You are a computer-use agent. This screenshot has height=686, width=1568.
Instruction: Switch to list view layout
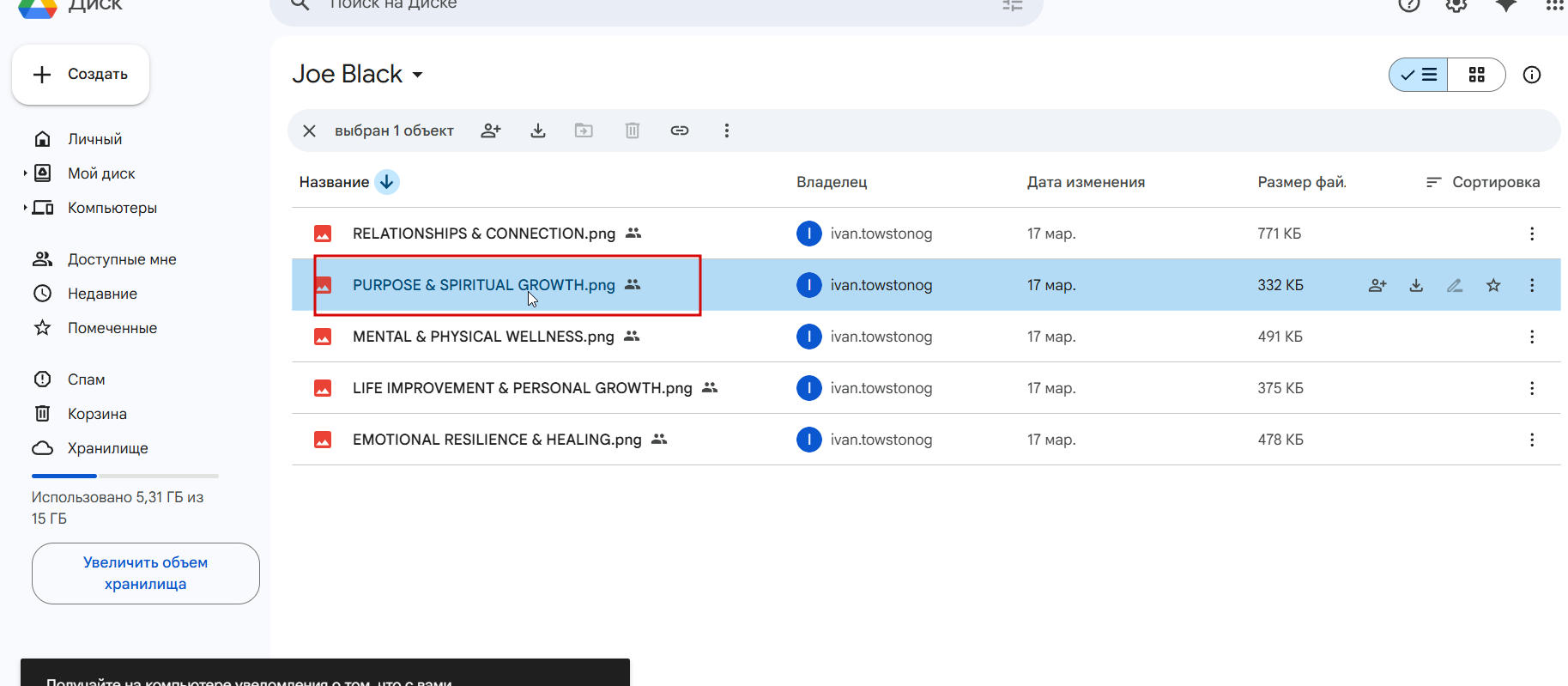[1419, 75]
